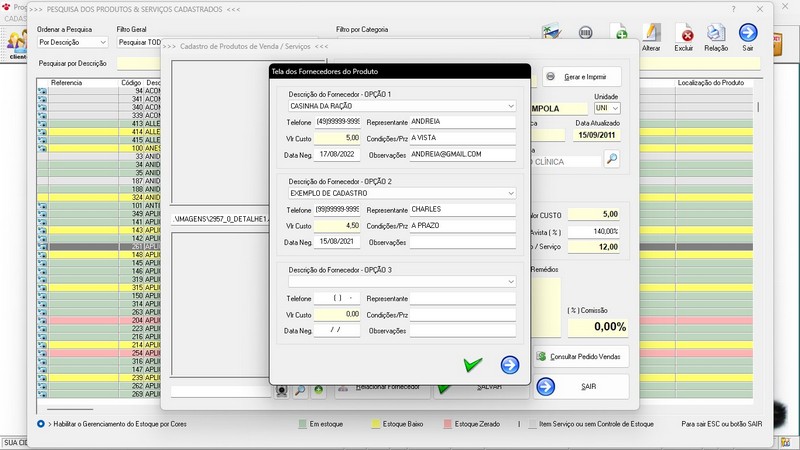Screen dimensions: 800x450
Task: Open the Ordenar a Pesquisa dropdown
Action: pos(102,43)
